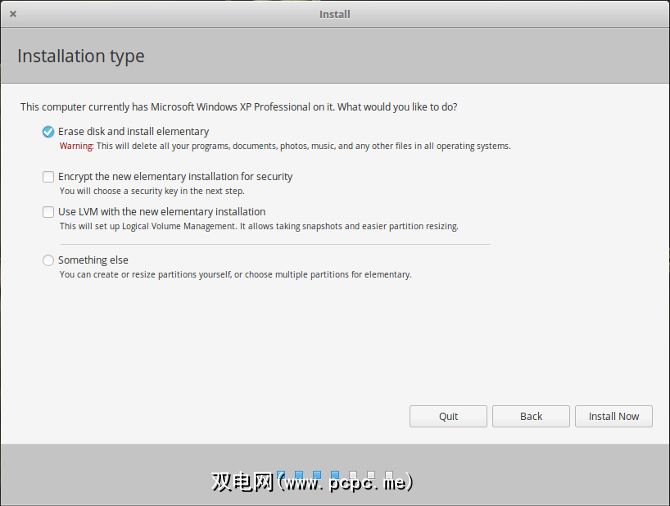Close the Install window with the X
The height and width of the screenshot is (506, 670).
click(x=13, y=14)
